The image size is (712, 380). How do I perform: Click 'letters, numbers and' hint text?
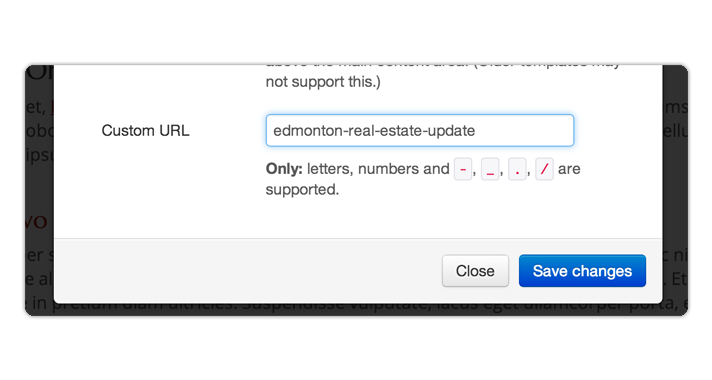pyautogui.click(x=378, y=169)
